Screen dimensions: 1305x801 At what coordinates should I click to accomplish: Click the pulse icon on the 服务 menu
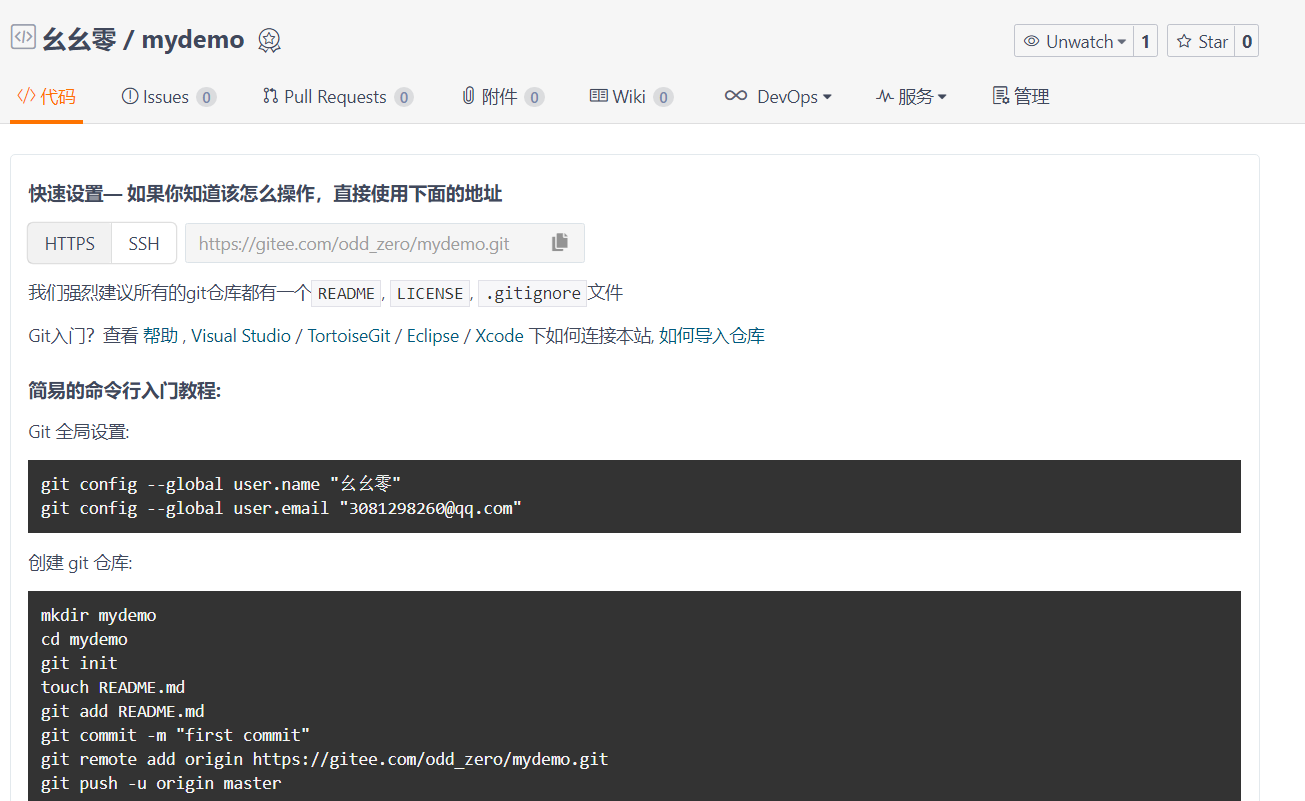point(885,95)
